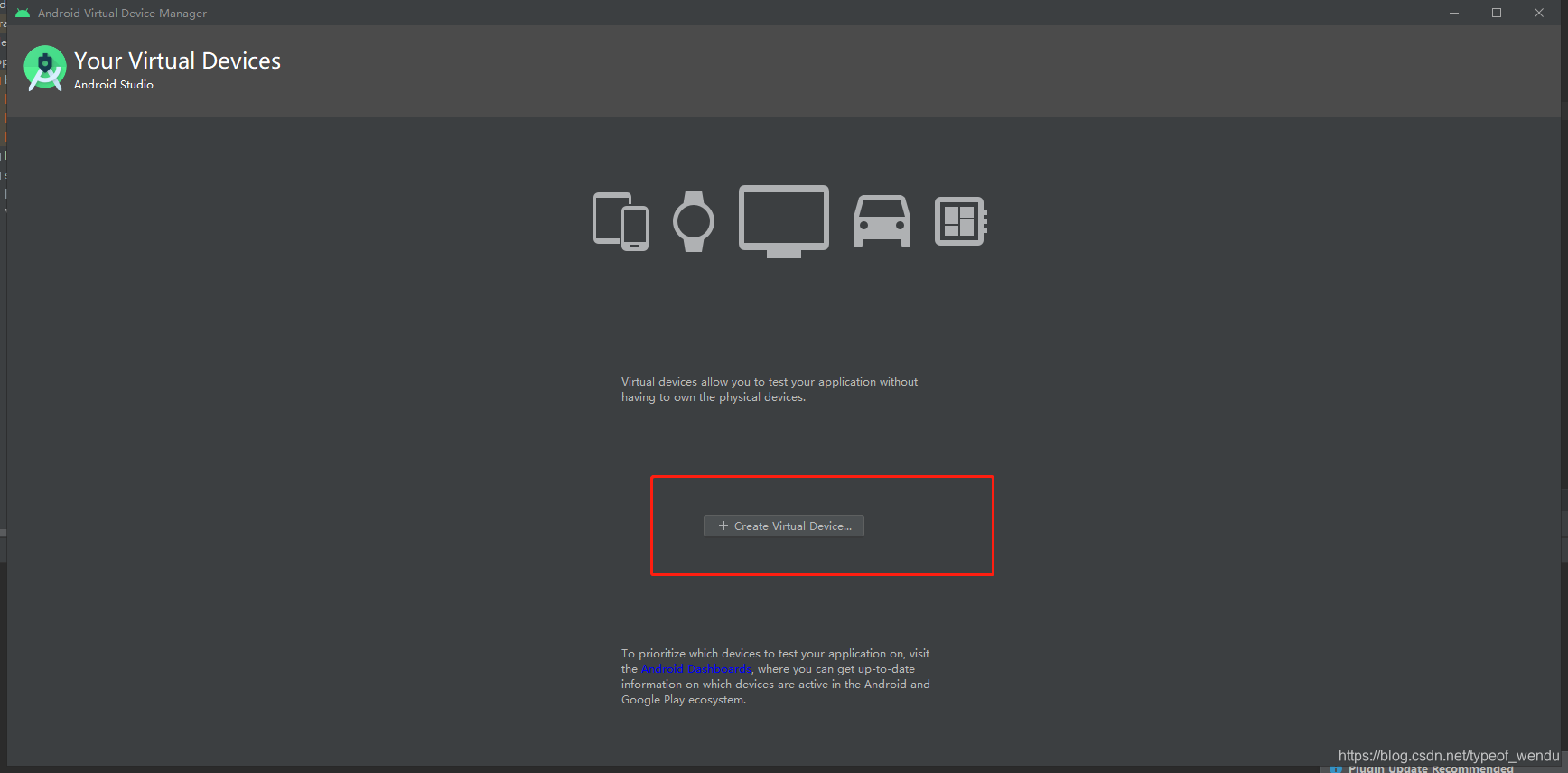The width and height of the screenshot is (1568, 773).
Task: Click the Create Virtual Device button
Action: point(783,526)
